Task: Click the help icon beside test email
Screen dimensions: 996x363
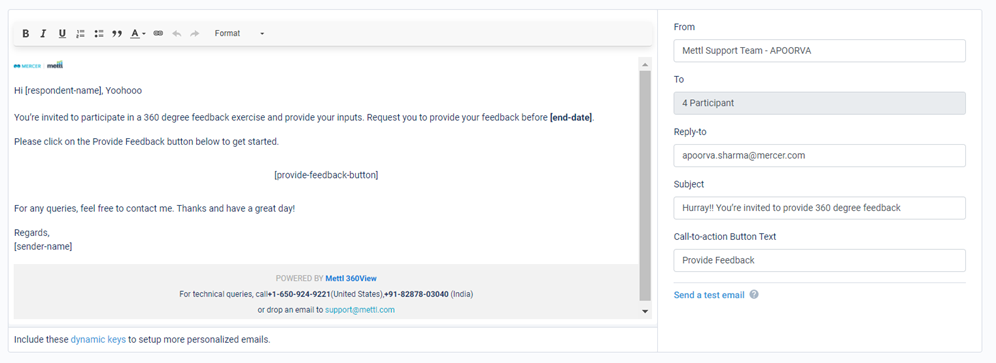Action: [x=754, y=295]
